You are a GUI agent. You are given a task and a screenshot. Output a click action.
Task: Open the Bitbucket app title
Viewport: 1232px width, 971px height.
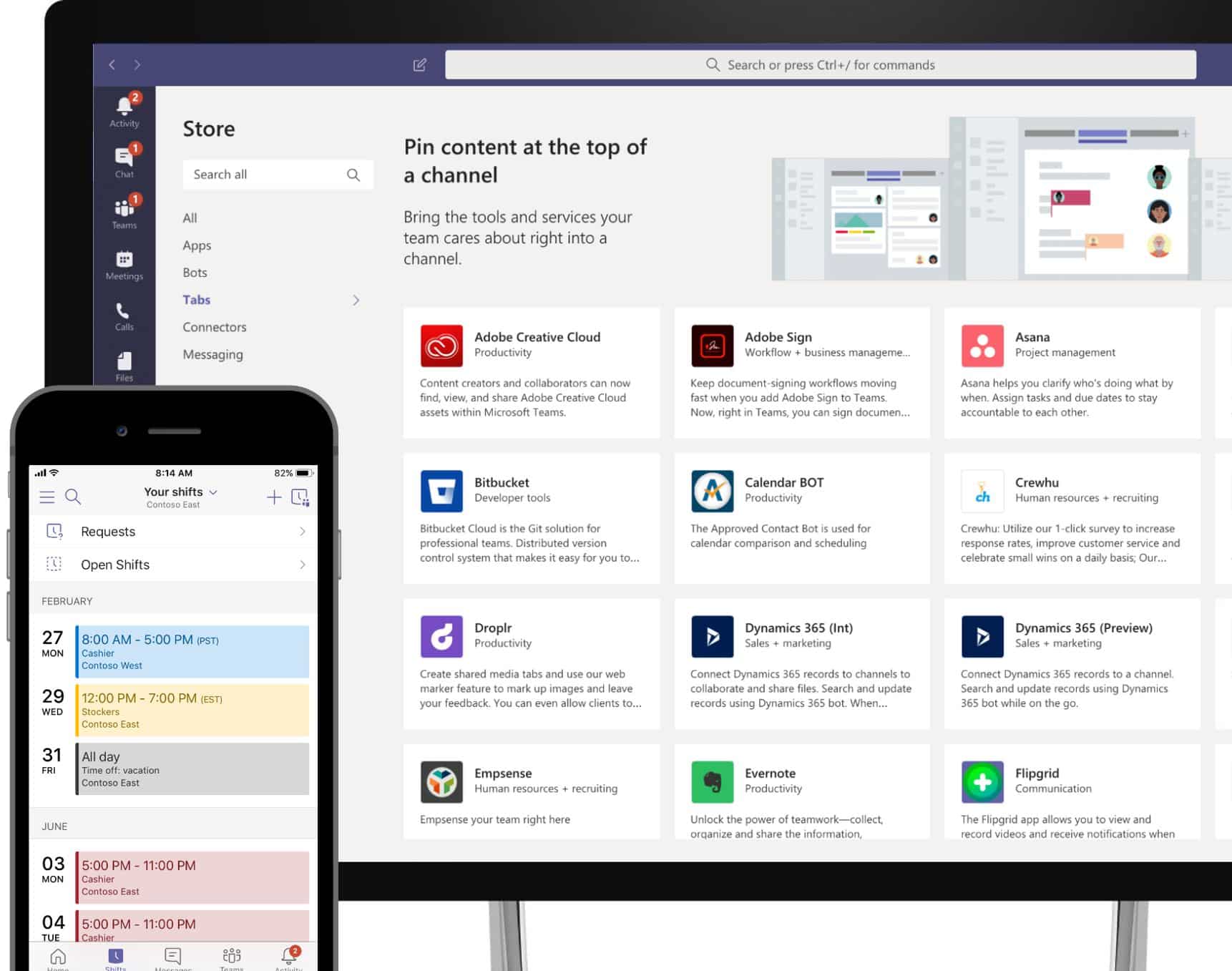pyautogui.click(x=502, y=482)
